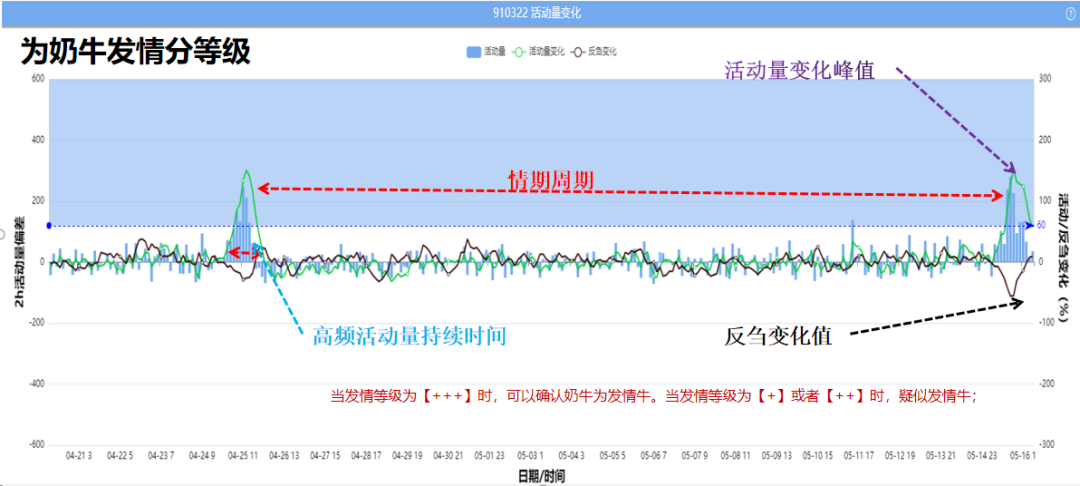
Task: Click the chart title 910322 活动量变化
Action: click(539, 13)
